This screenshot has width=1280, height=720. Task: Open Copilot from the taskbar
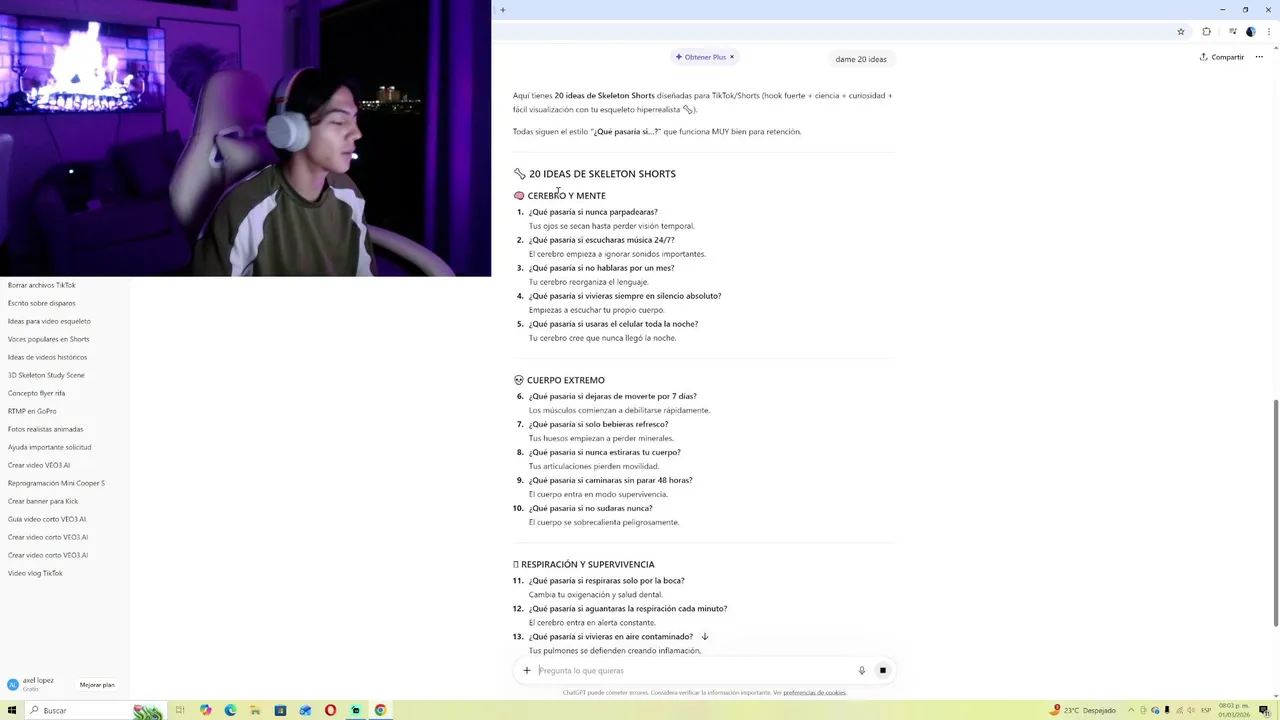point(205,710)
